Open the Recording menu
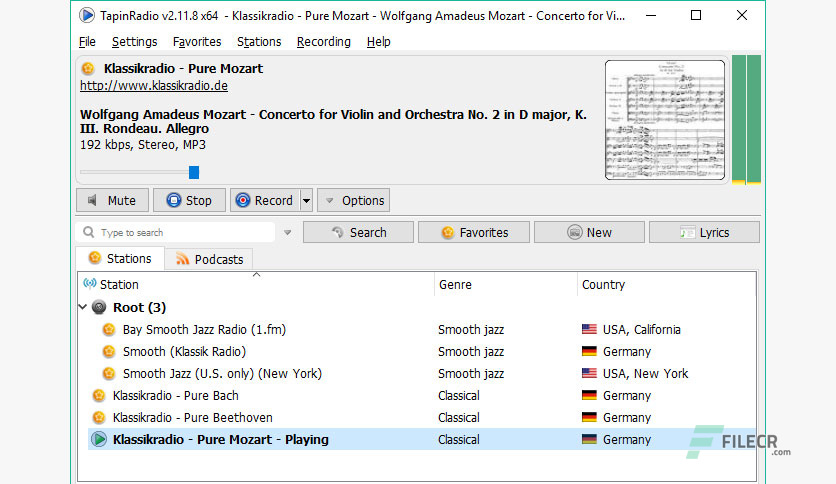 (x=324, y=42)
